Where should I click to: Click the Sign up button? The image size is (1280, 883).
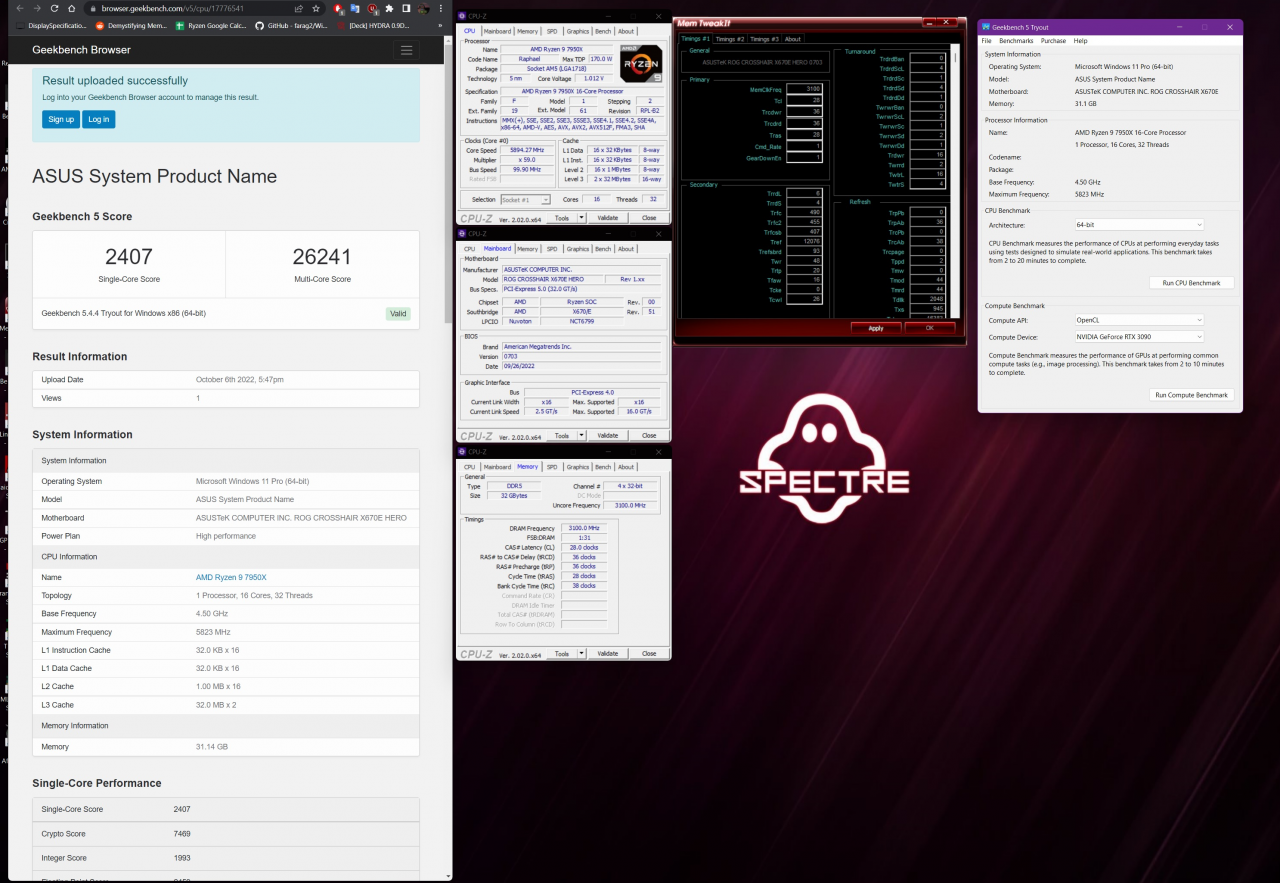click(x=61, y=119)
